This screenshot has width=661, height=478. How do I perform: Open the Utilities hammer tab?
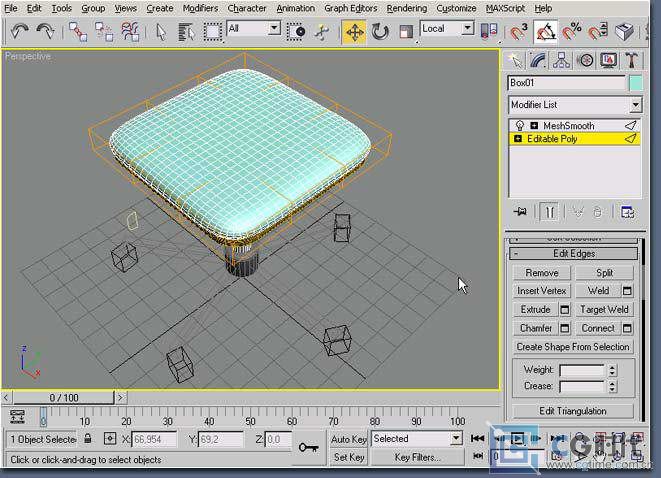(x=631, y=61)
